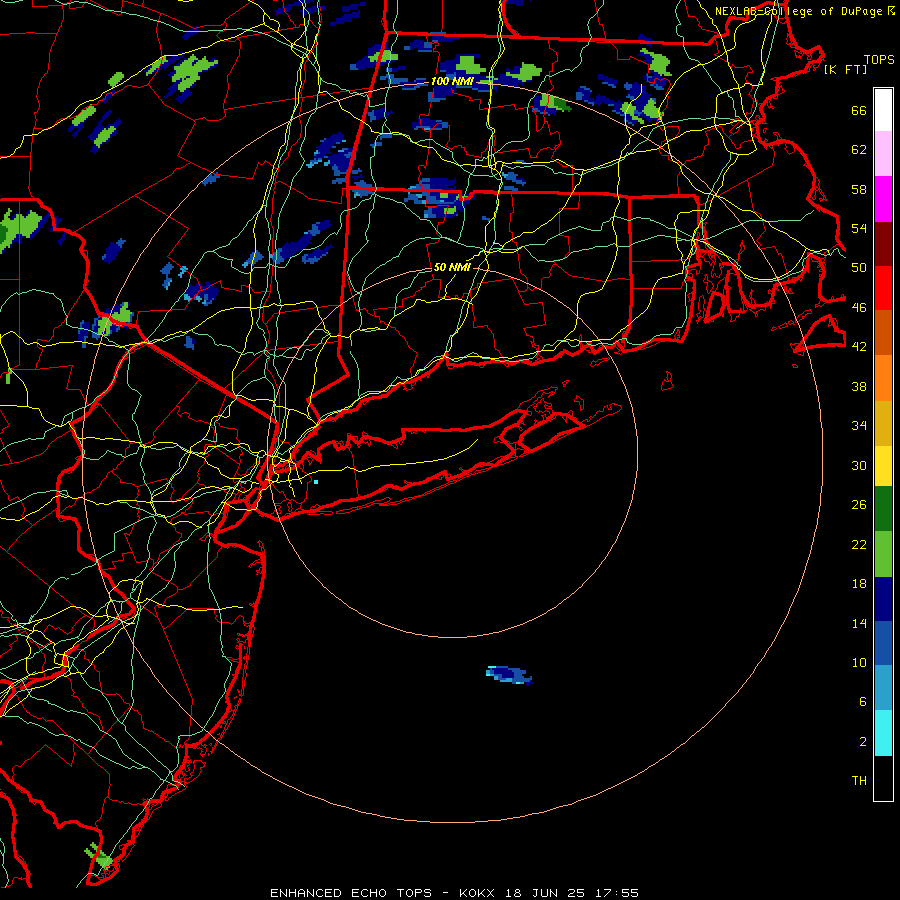Click the '38' legend value
900x900 pixels.
tap(859, 386)
